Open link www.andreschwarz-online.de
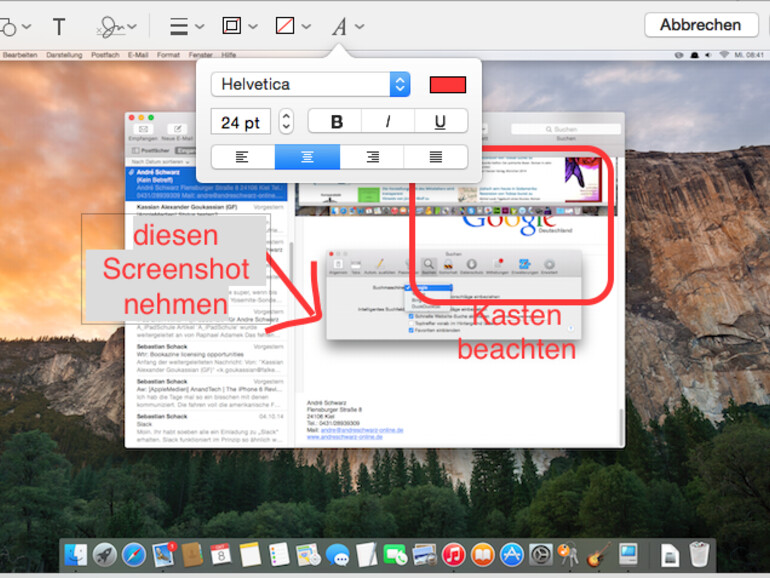 [344, 437]
